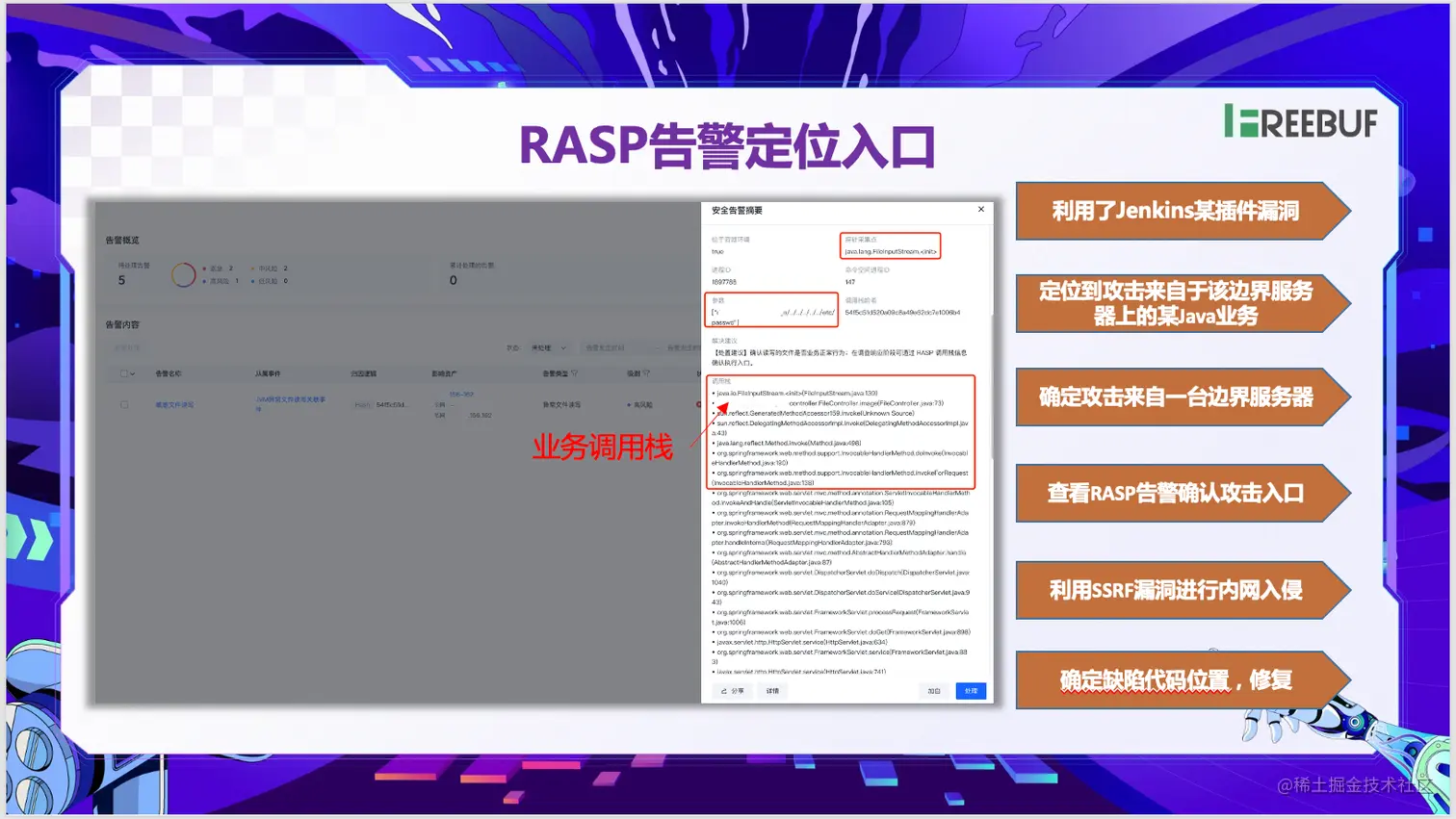The image size is (1456, 819).
Task: Click the alert end date input field
Action: [x=682, y=347]
